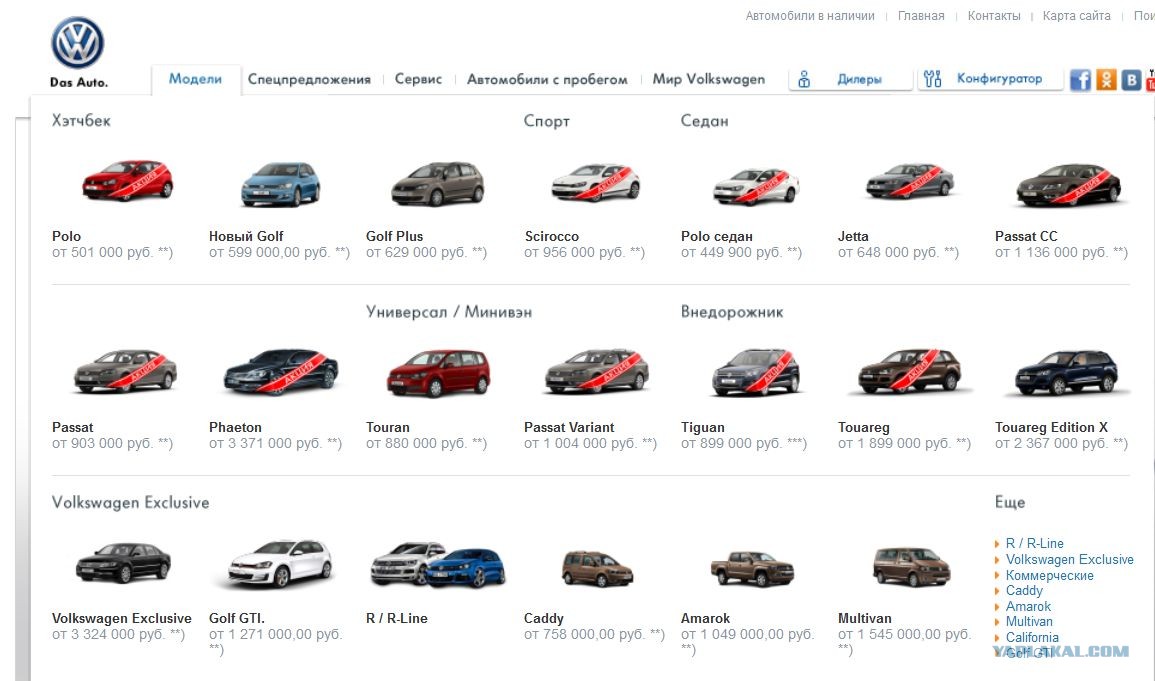
Task: Click the Jetta model name
Action: point(853,236)
